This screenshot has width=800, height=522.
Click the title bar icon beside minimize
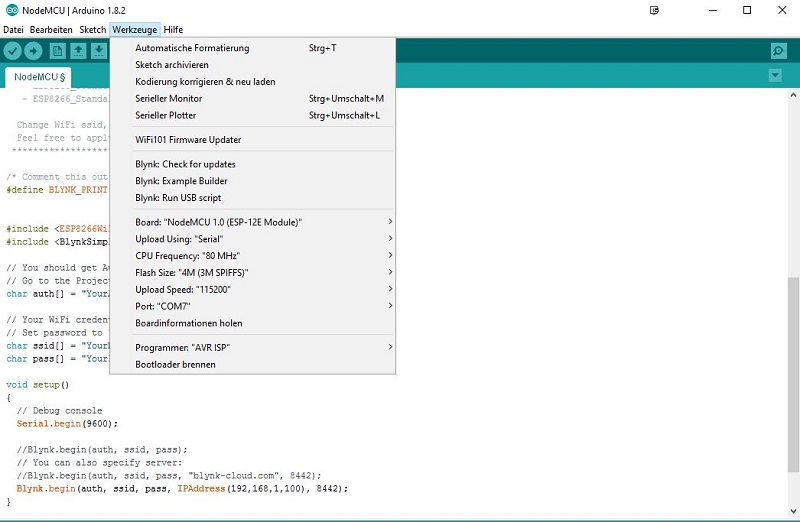[655, 10]
